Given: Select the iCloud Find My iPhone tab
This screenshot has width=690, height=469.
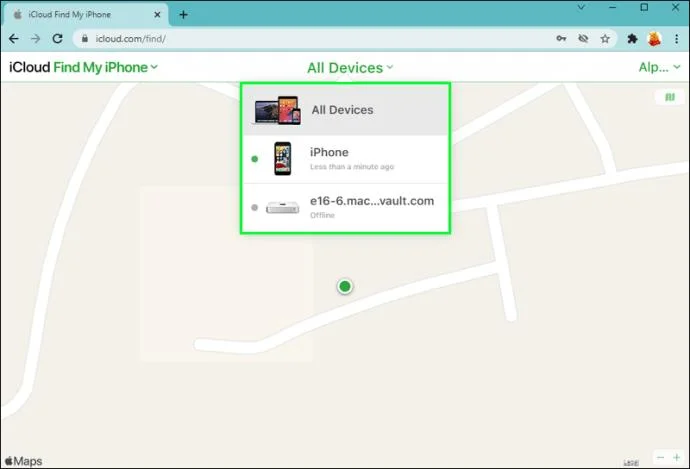Looking at the screenshot, I should click(86, 15).
